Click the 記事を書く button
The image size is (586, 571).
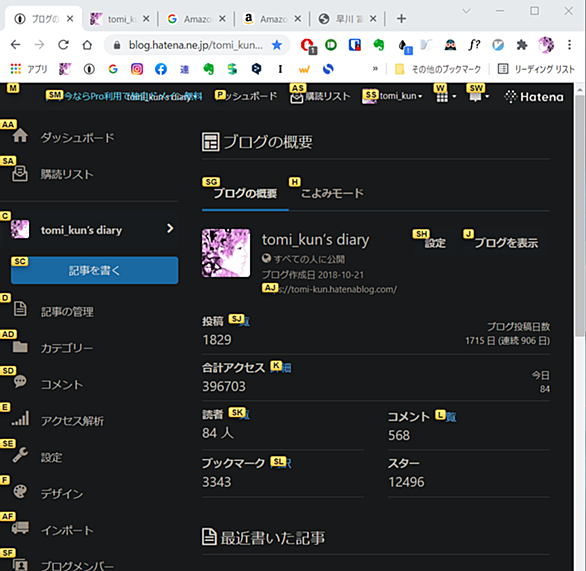click(95, 270)
